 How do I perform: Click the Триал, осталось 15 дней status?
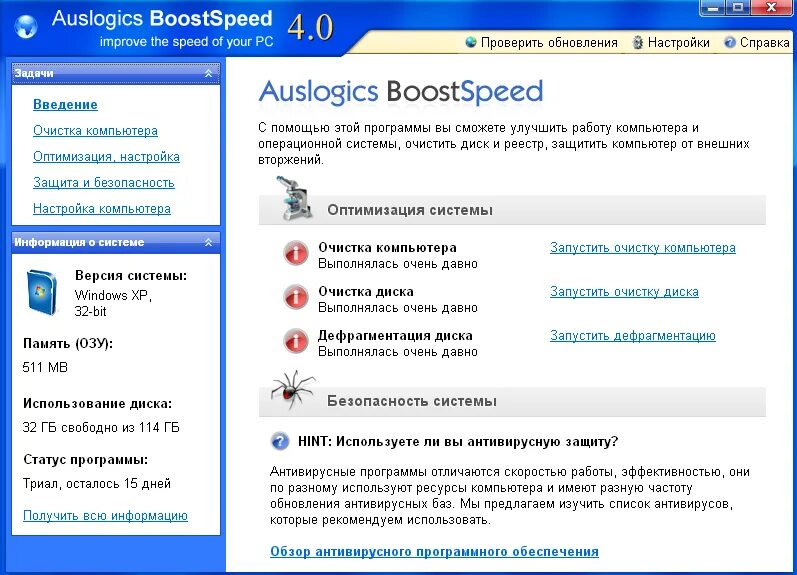click(97, 483)
